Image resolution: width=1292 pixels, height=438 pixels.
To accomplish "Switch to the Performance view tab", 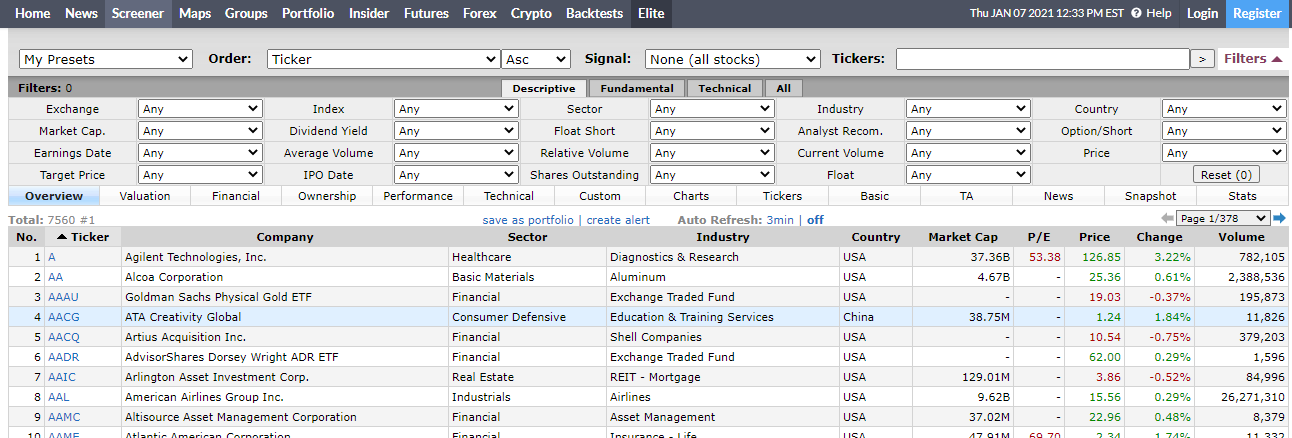I will click(x=418, y=196).
